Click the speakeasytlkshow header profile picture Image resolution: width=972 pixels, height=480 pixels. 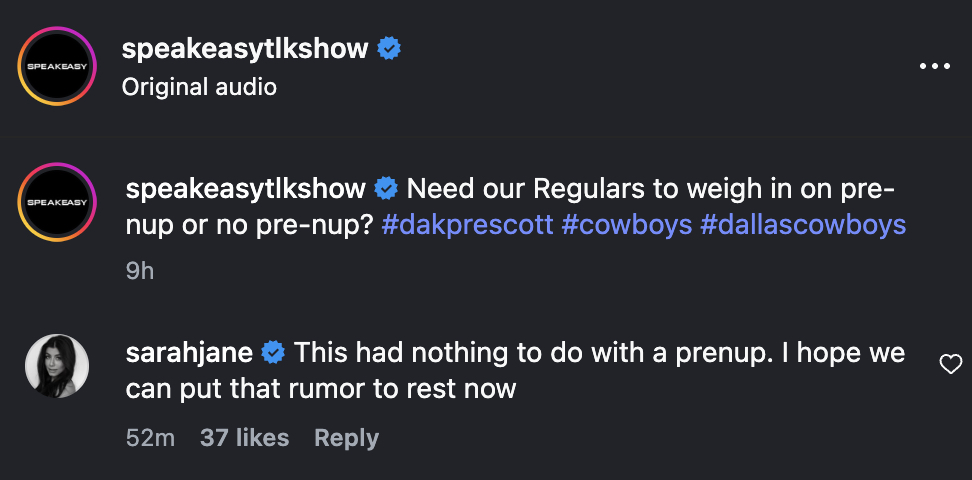coord(57,66)
